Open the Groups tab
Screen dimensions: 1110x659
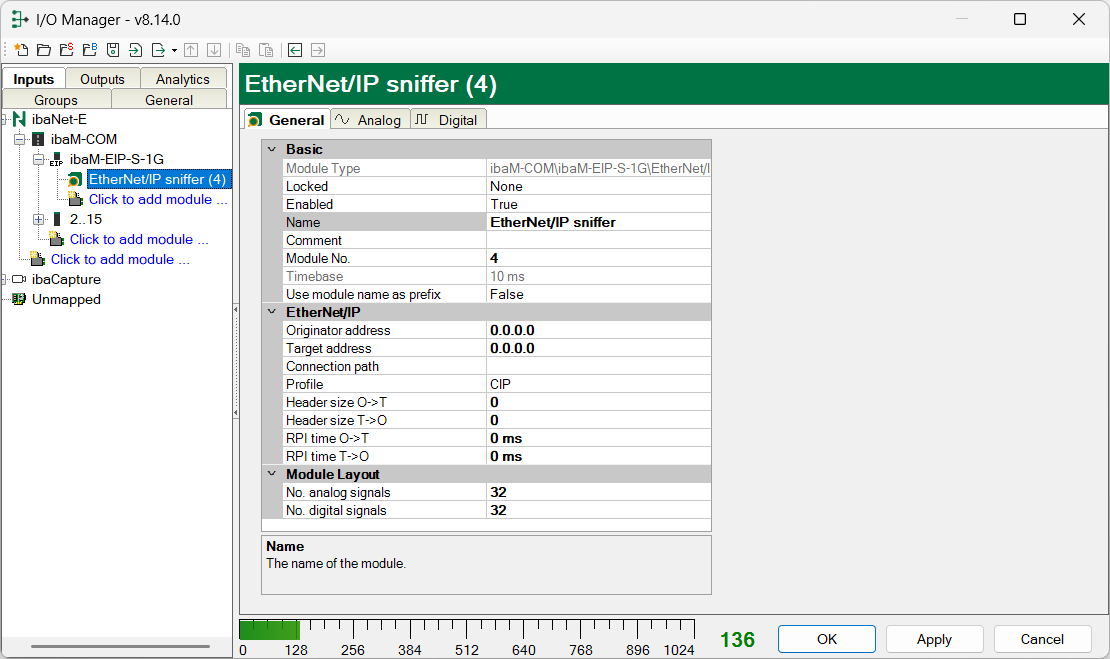pos(56,100)
